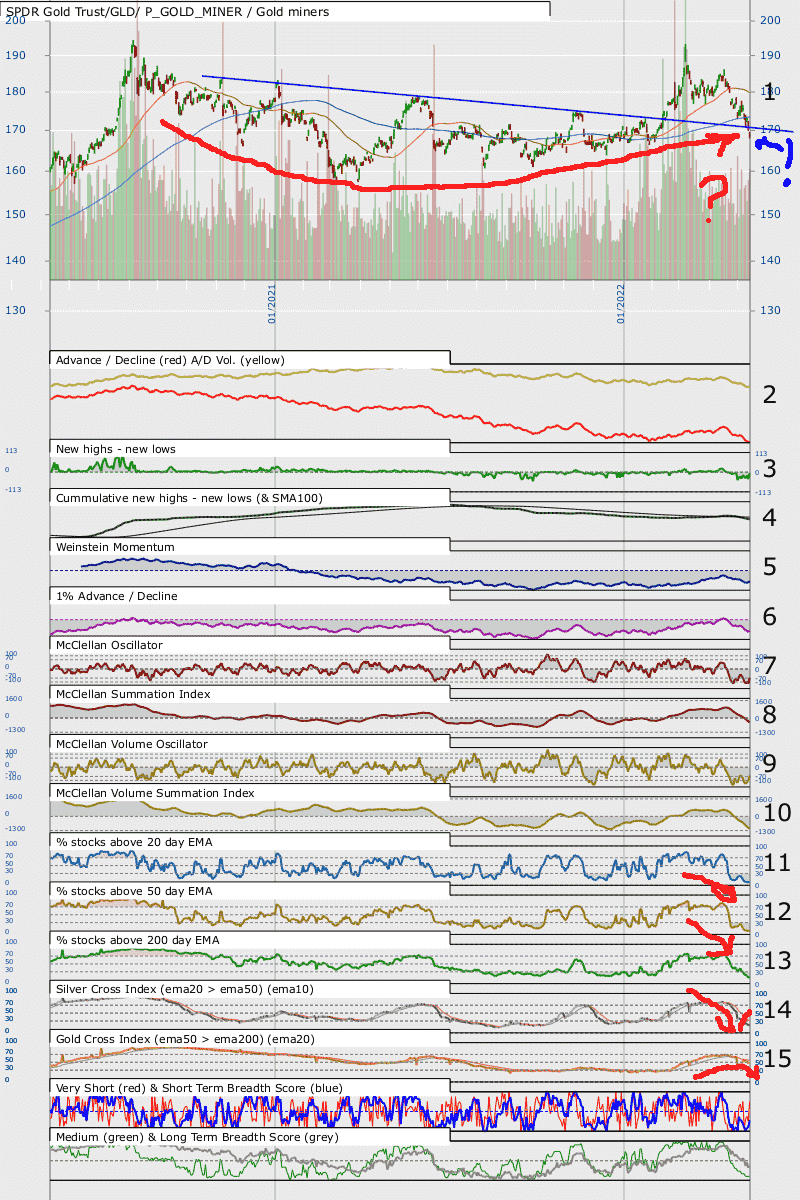Image resolution: width=800 pixels, height=1200 pixels.
Task: Click the '% stocks above 20 day EMA' label
Action: 134,842
